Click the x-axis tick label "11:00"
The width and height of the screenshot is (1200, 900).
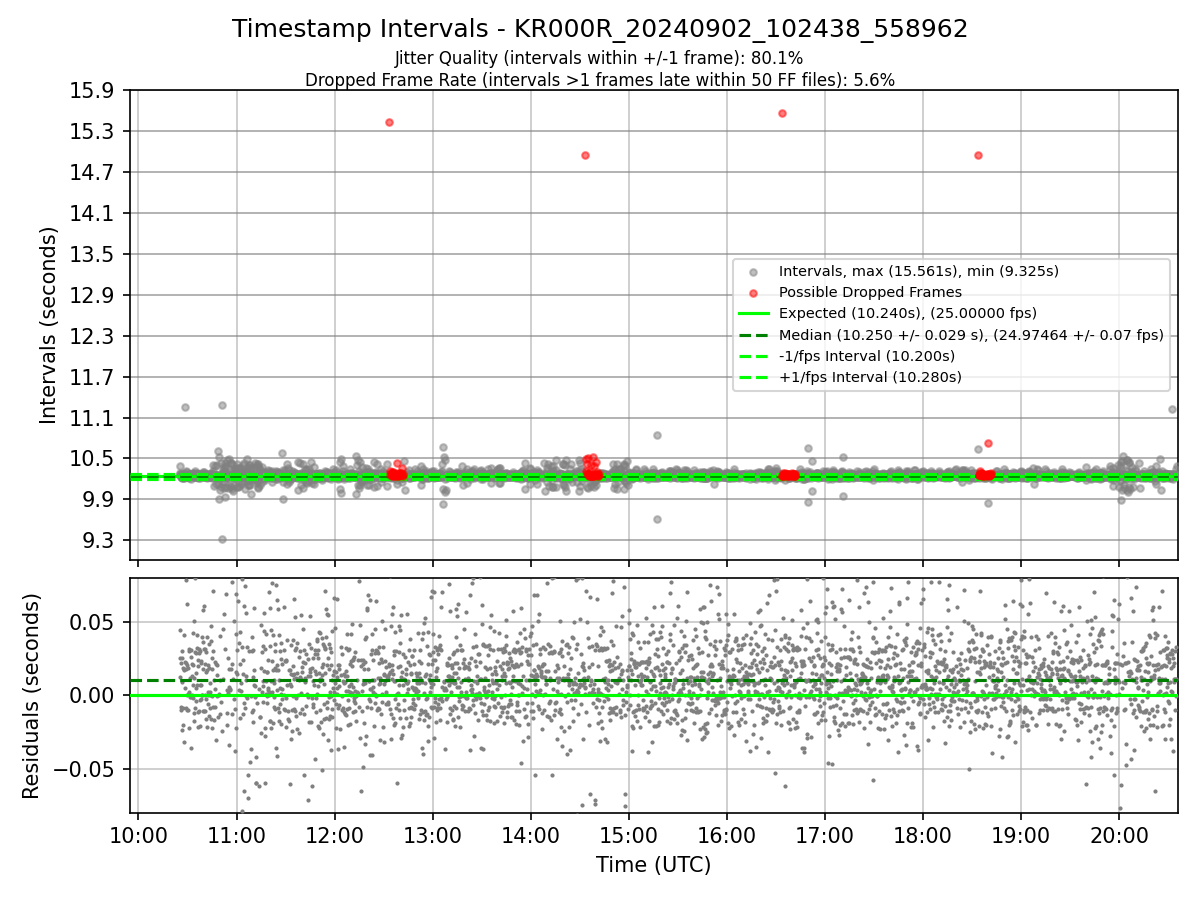pos(236,835)
